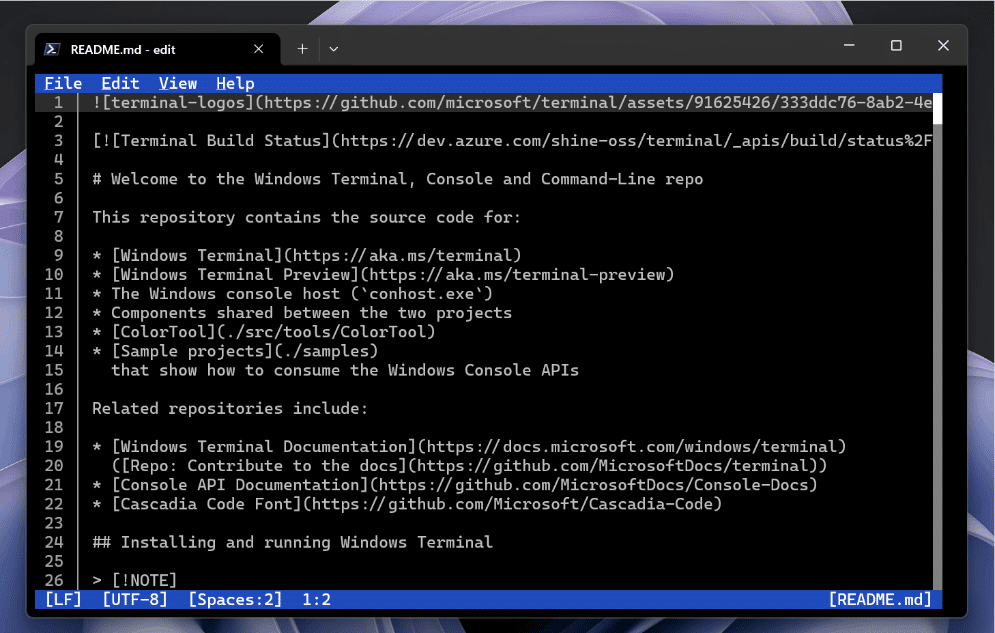Open the Edit menu
Image resolution: width=995 pixels, height=633 pixels.
pos(120,83)
